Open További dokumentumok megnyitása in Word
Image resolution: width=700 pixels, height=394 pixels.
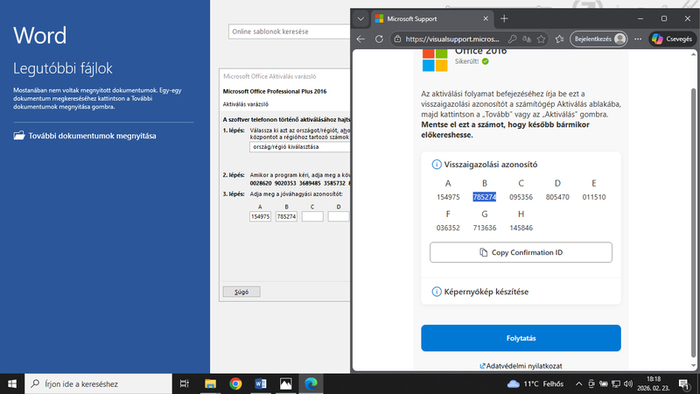85,136
